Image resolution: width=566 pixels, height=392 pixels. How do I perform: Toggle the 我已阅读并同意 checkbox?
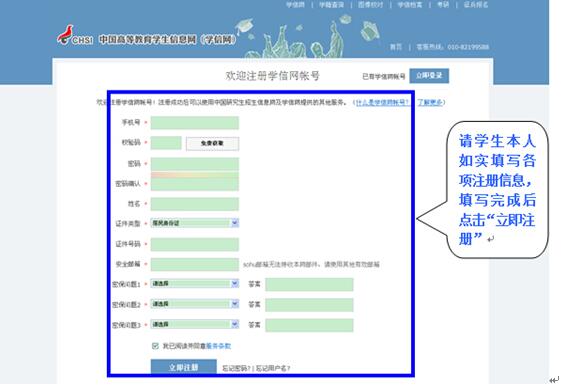[155, 346]
